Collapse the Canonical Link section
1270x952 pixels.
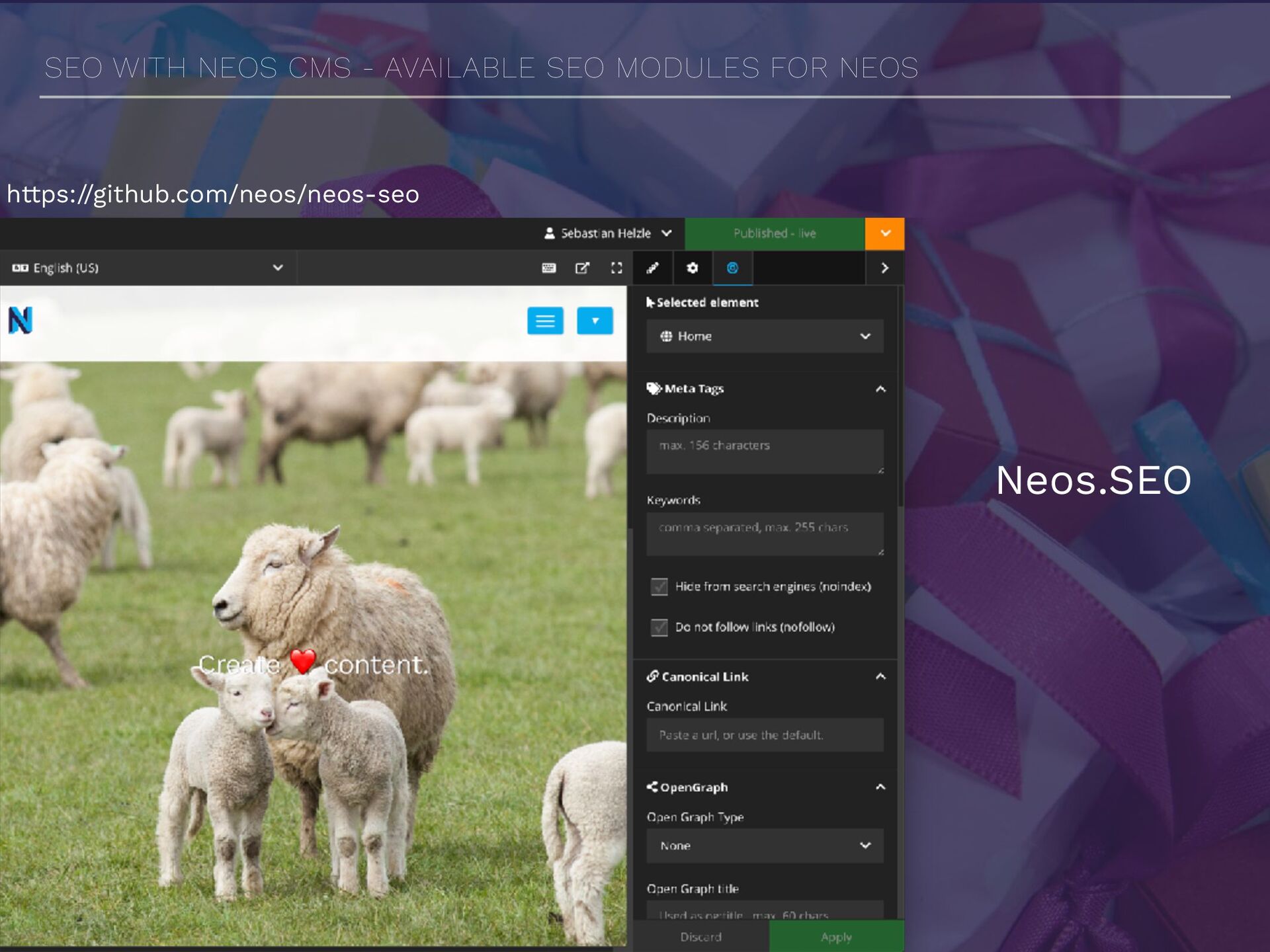tap(880, 676)
